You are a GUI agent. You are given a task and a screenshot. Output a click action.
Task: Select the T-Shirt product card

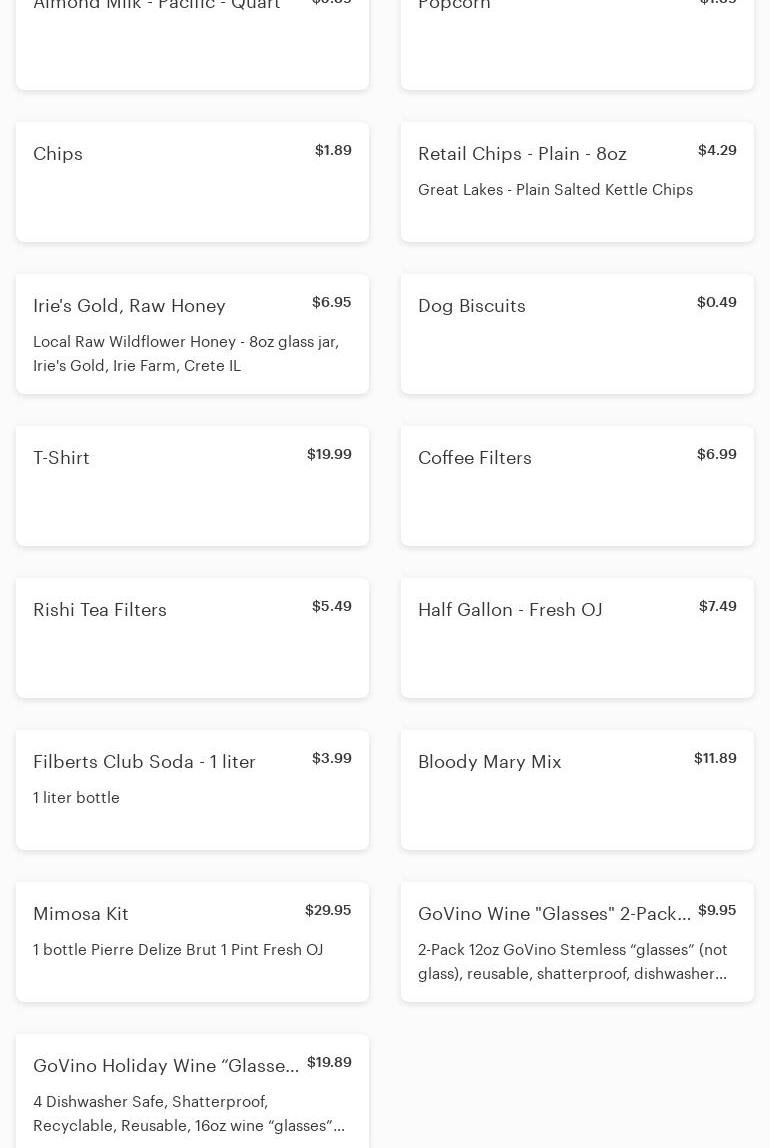(x=192, y=486)
